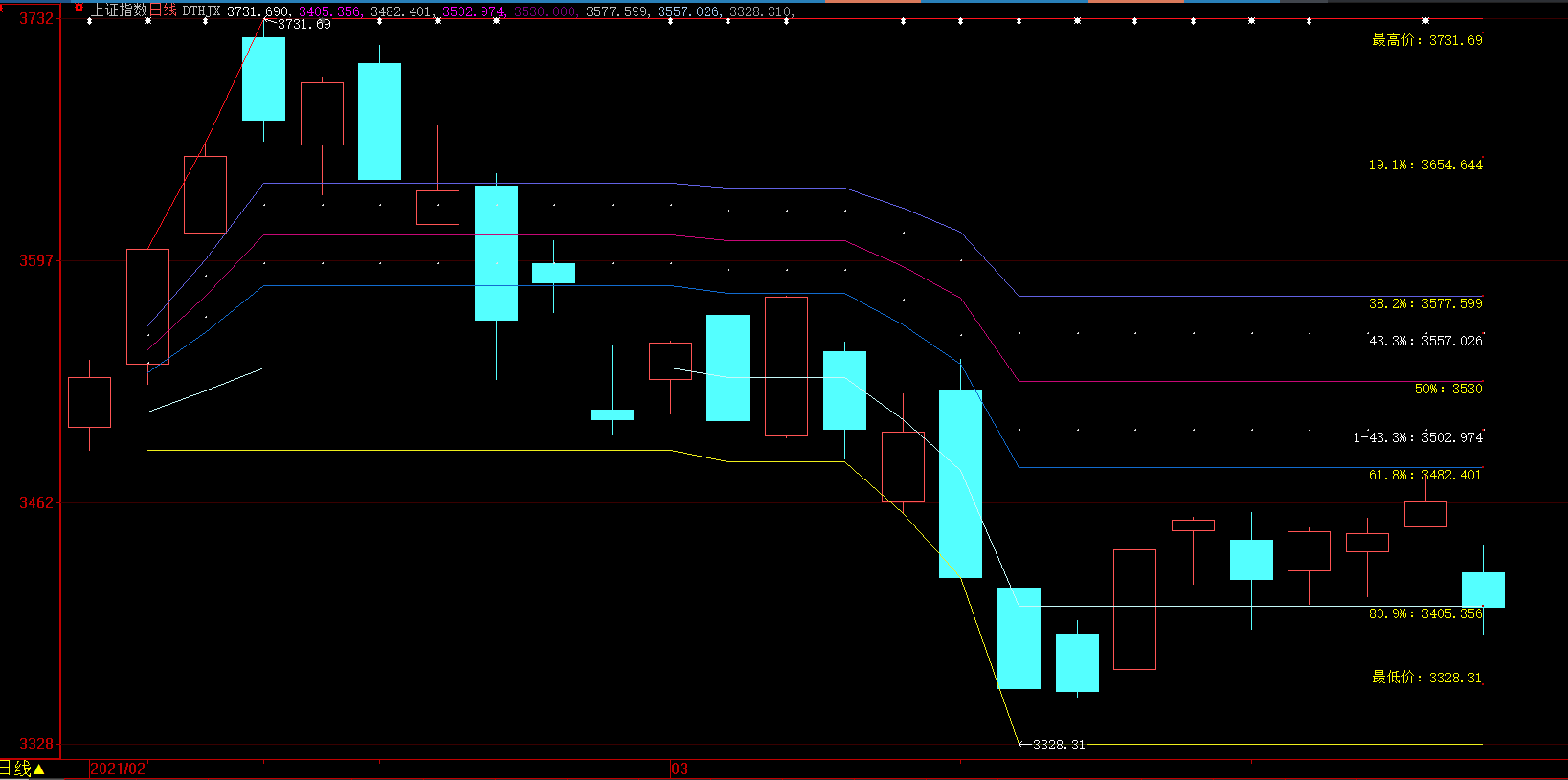
Task: Select the 43.3%: 3557.026 level label
Action: pos(1425,341)
